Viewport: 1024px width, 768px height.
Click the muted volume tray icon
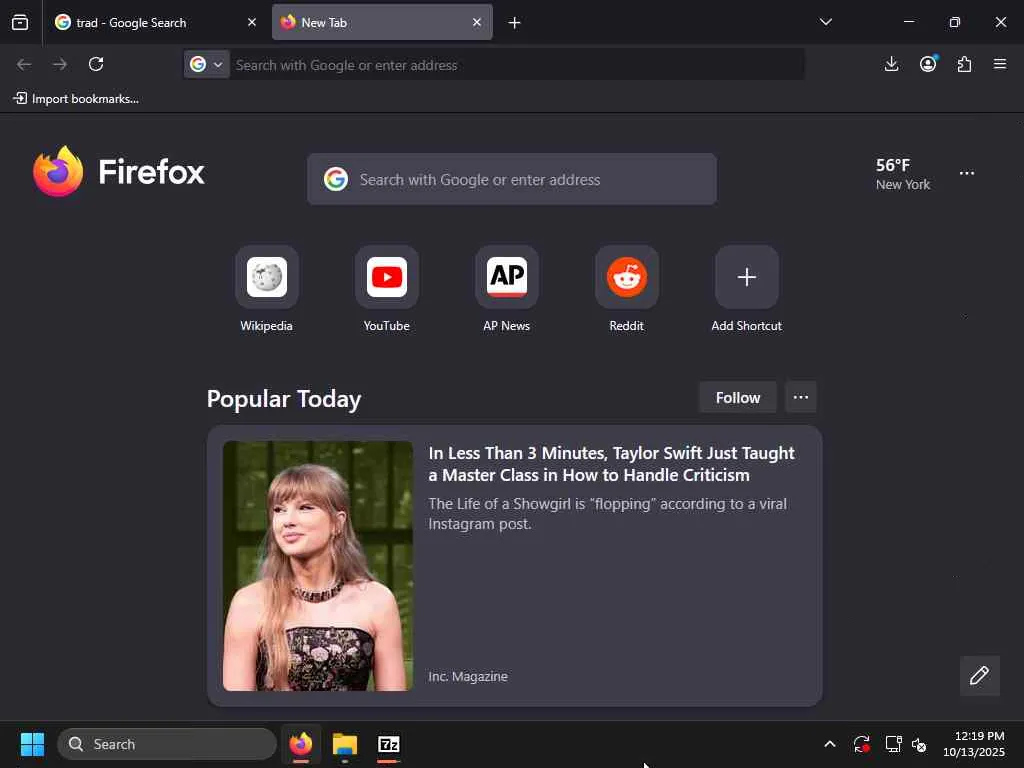tap(920, 744)
